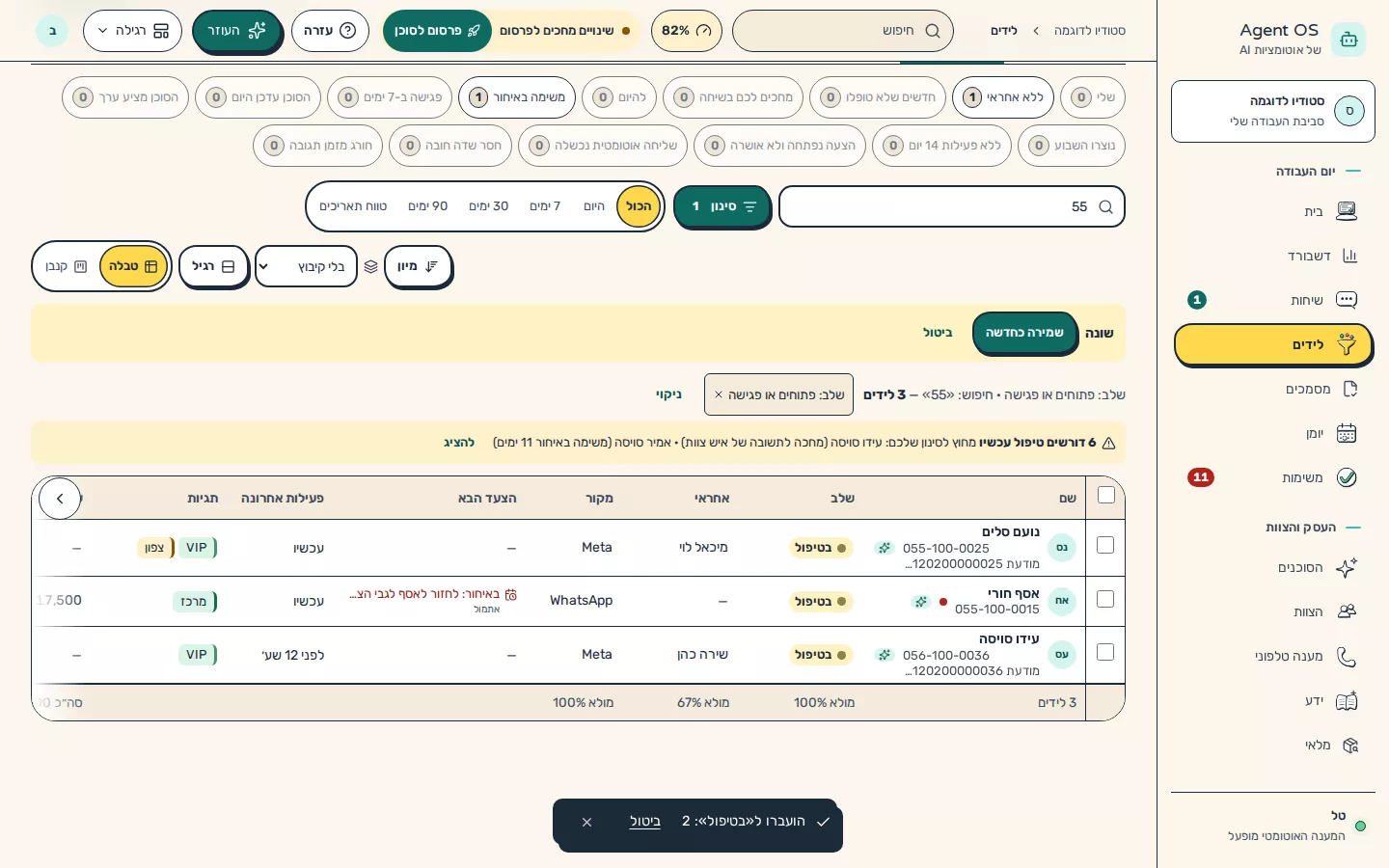Click AI sparkle icon on נועם סלים row
Image resolution: width=1389 pixels, height=868 pixels.
click(884, 548)
